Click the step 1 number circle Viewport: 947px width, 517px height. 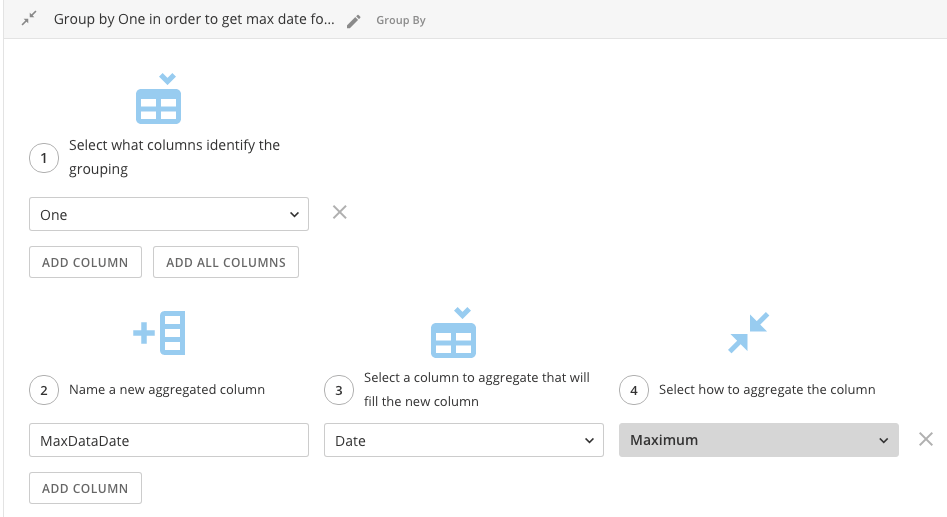tap(44, 158)
